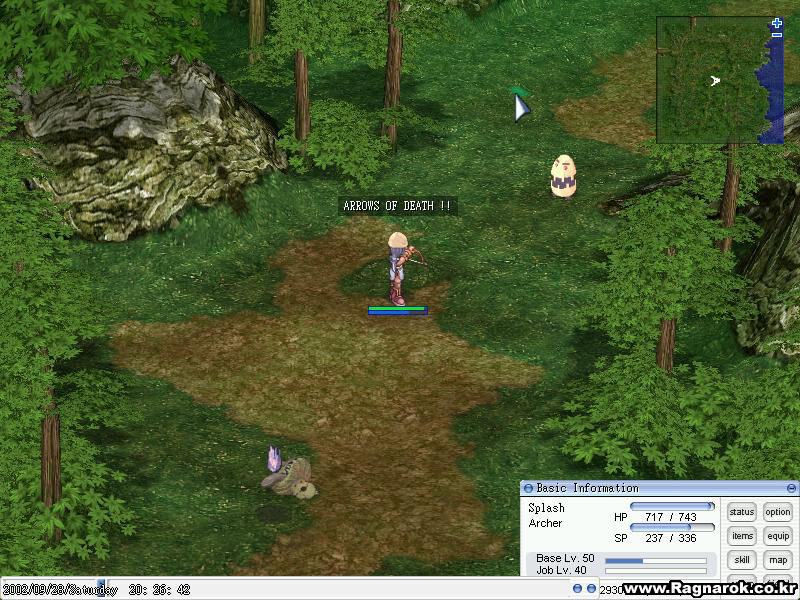This screenshot has width=800, height=600.
Task: Click the "Basic Information" window title
Action: 587,488
